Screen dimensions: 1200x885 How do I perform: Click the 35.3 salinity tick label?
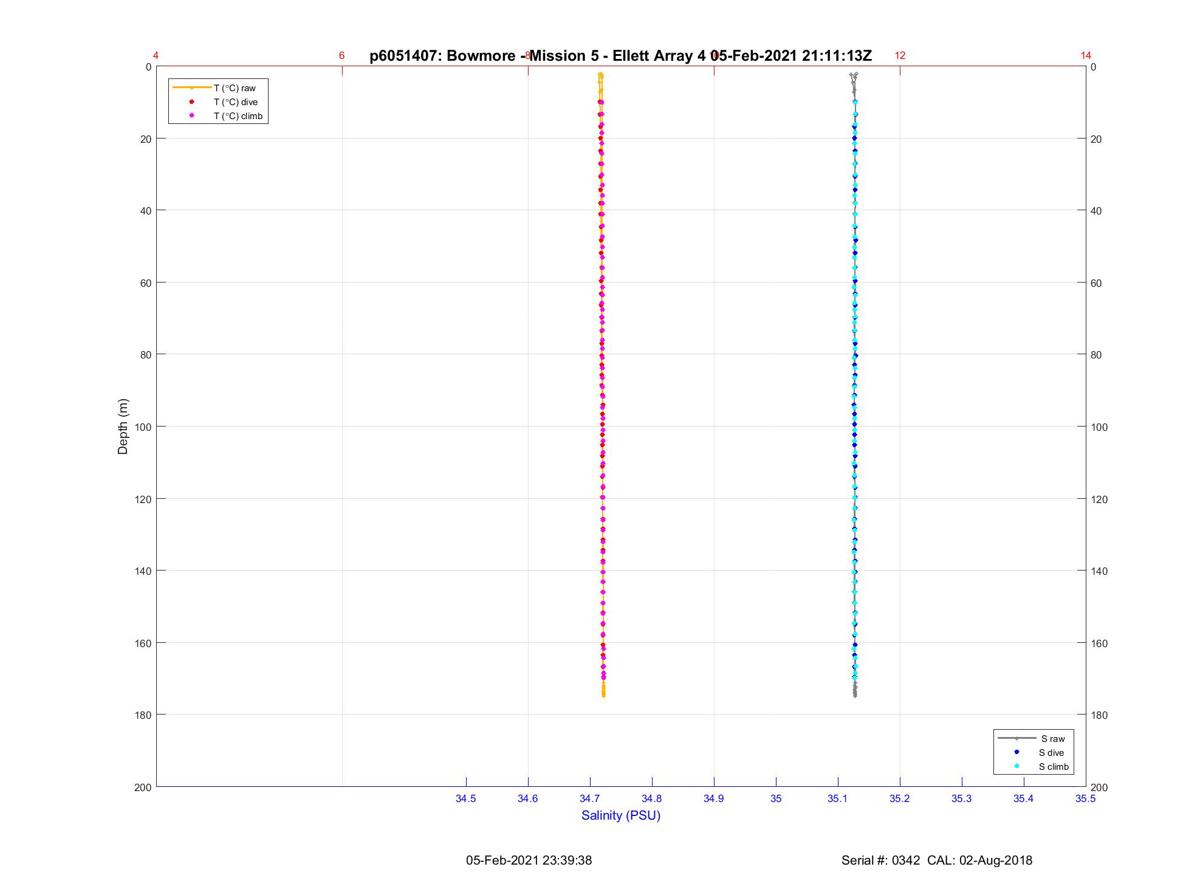pyautogui.click(x=962, y=798)
